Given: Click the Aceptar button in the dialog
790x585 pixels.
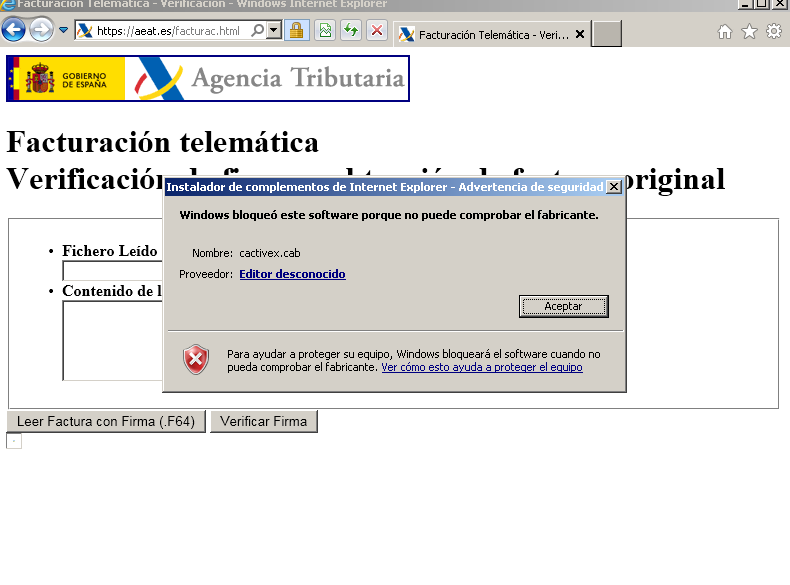Looking at the screenshot, I should [x=564, y=306].
